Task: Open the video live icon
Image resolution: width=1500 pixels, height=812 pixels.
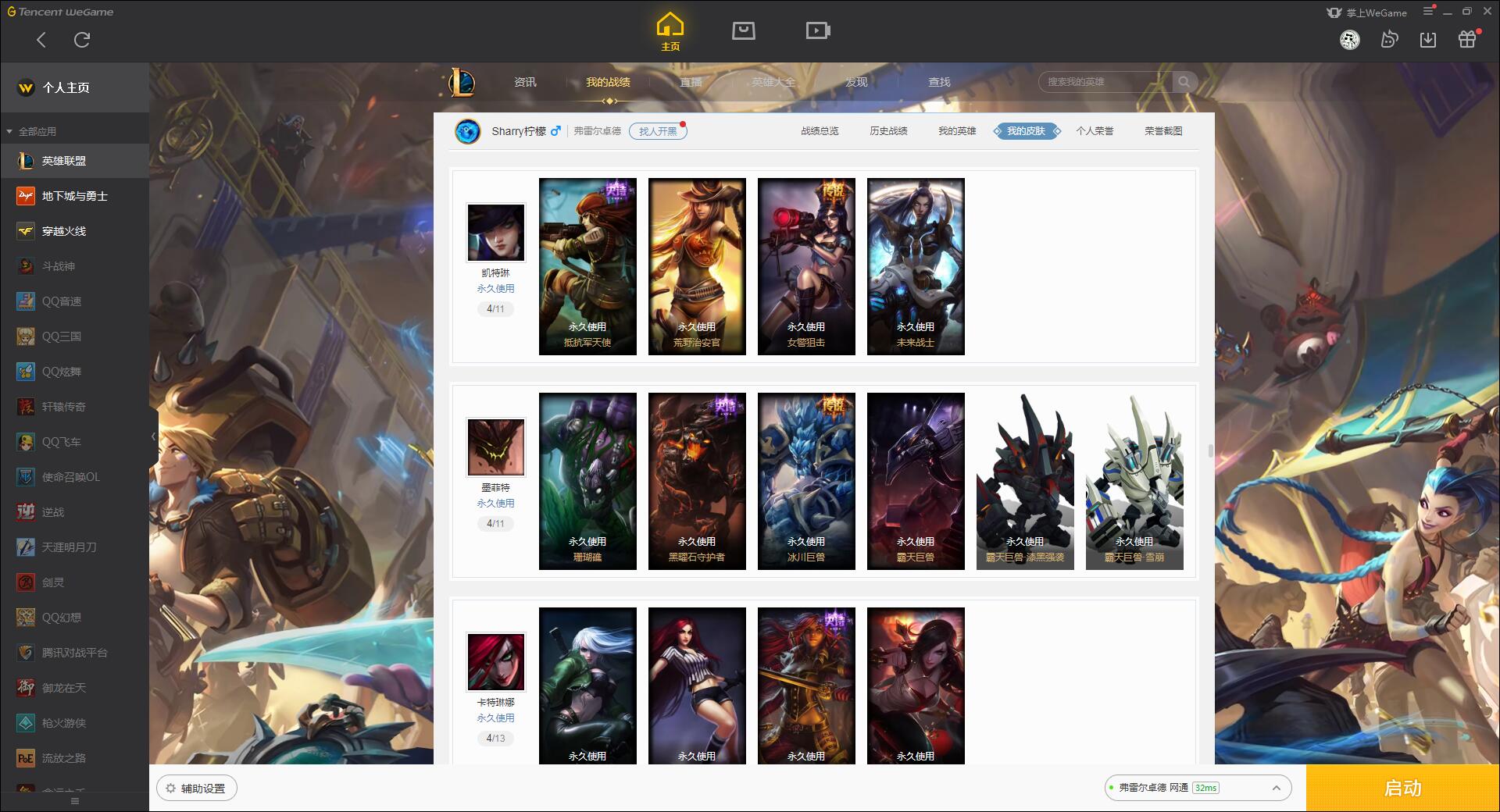Action: [818, 30]
